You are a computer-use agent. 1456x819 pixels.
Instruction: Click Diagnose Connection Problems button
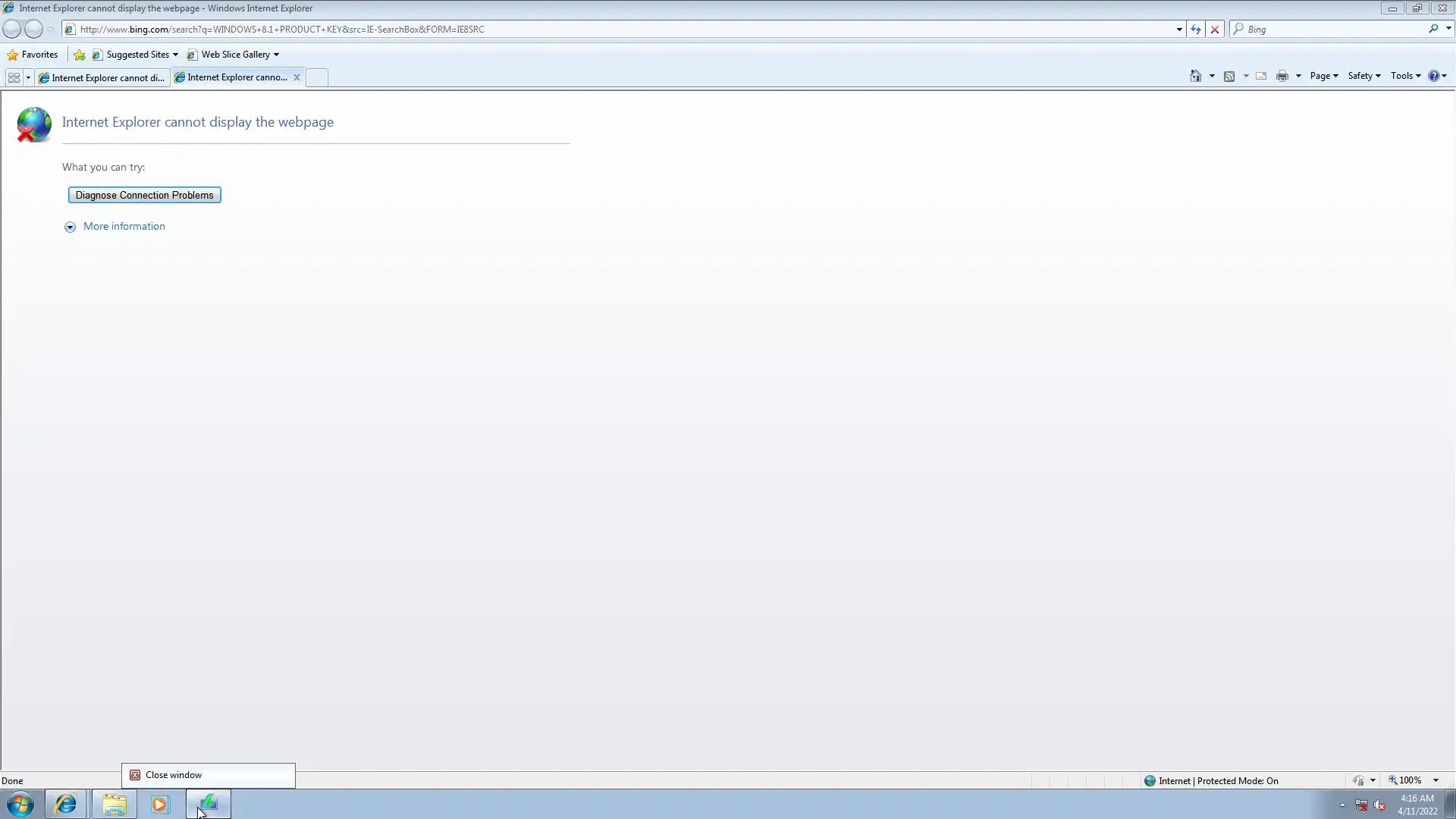[x=144, y=195]
